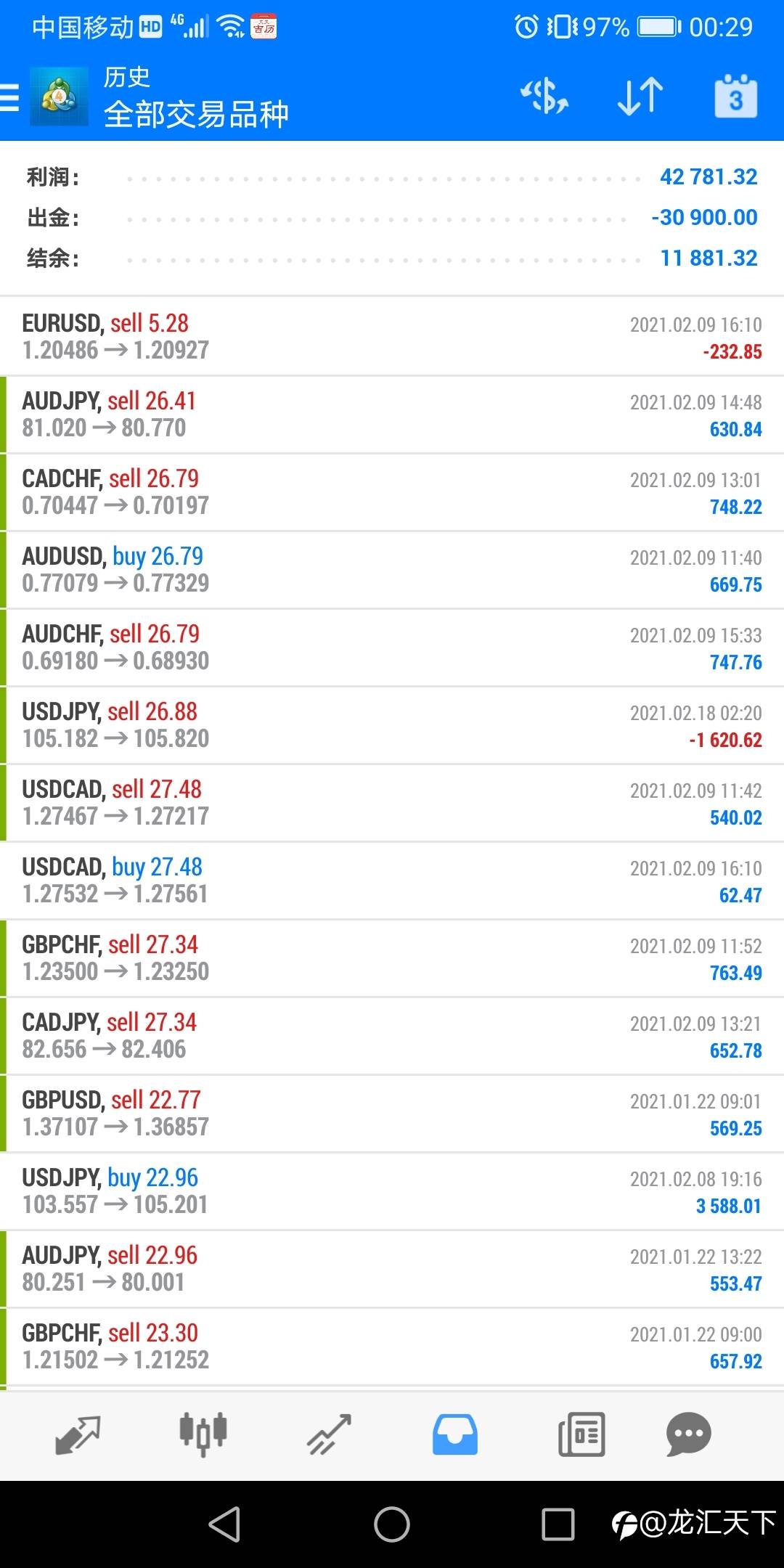Open the calendar date range picker
784x1568 pixels.
pos(735,97)
